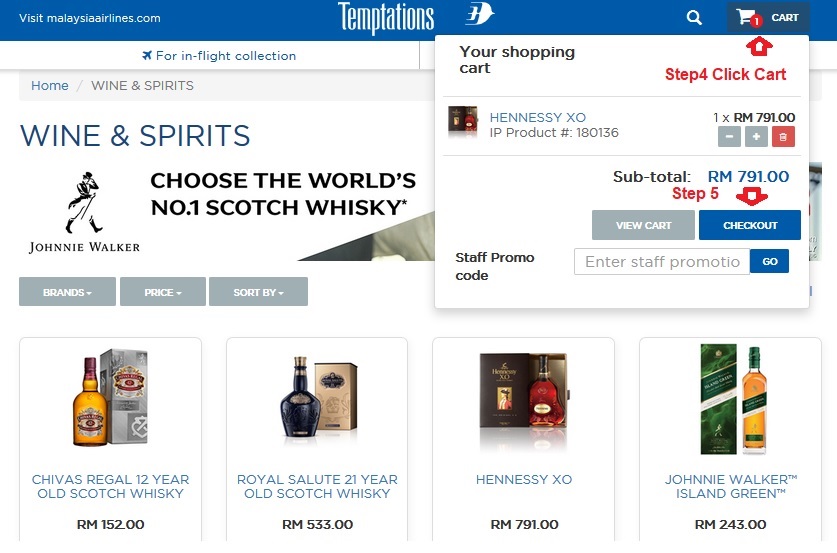Apply the promo code with Go button

[769, 261]
